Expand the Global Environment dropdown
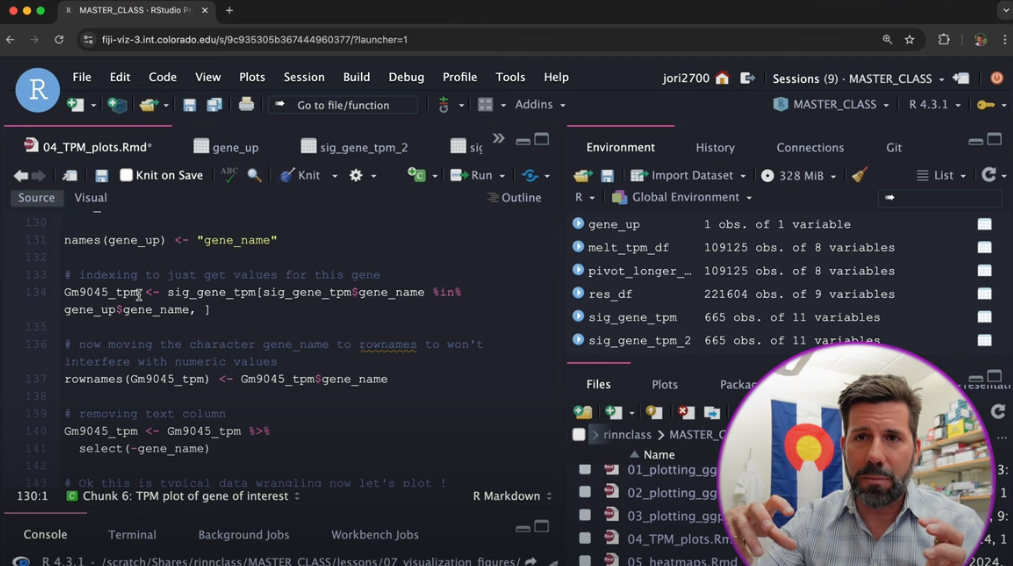 (683, 197)
